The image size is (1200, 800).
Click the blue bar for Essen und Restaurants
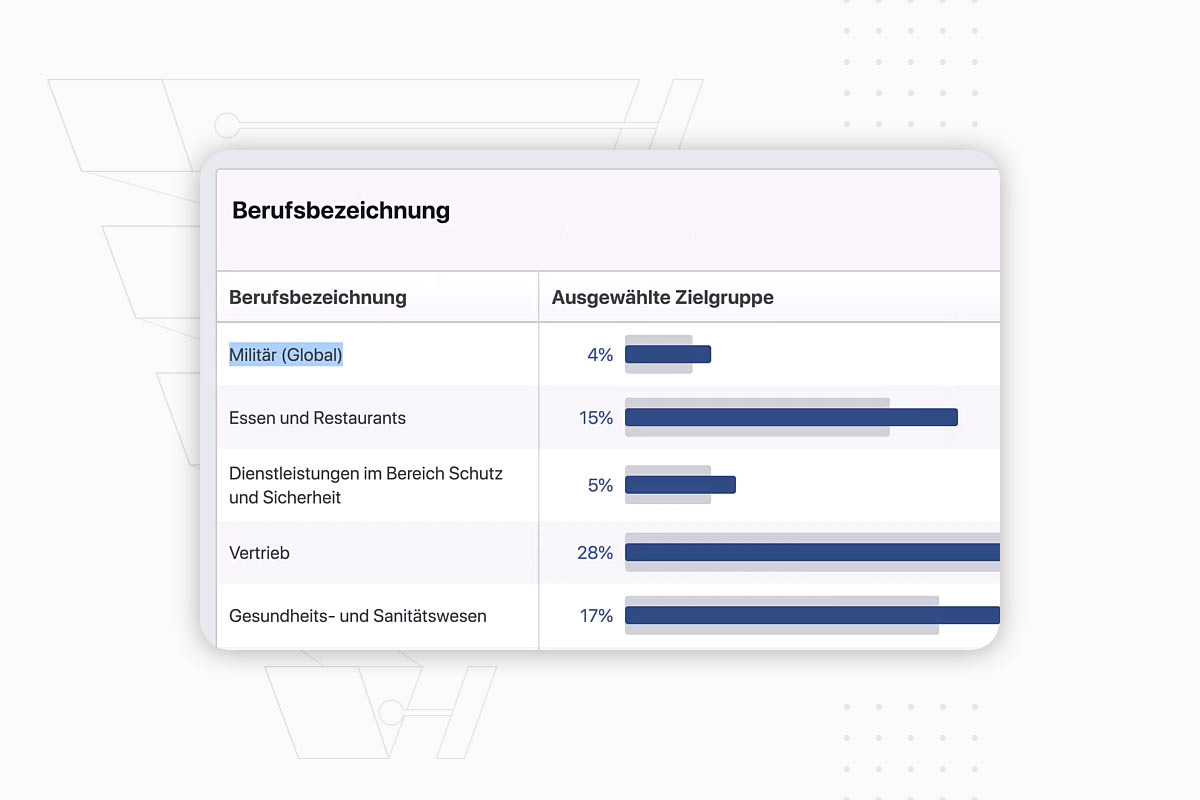[x=791, y=417]
